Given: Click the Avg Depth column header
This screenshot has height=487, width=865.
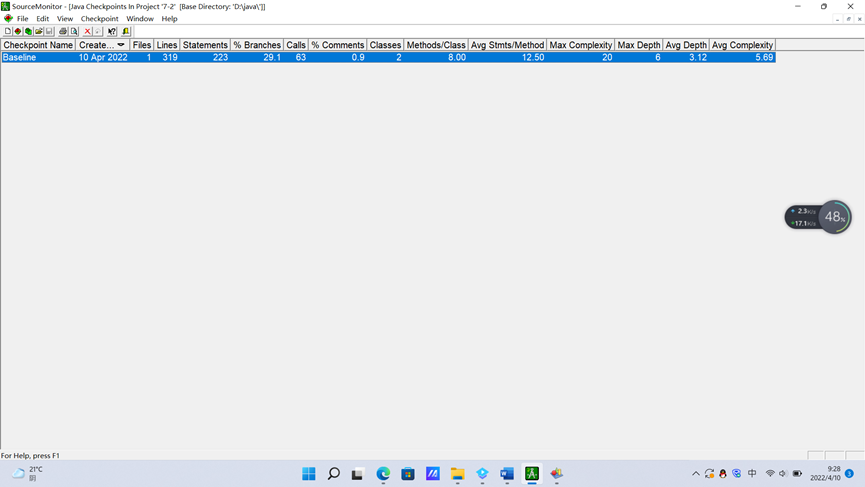Looking at the screenshot, I should tap(686, 45).
